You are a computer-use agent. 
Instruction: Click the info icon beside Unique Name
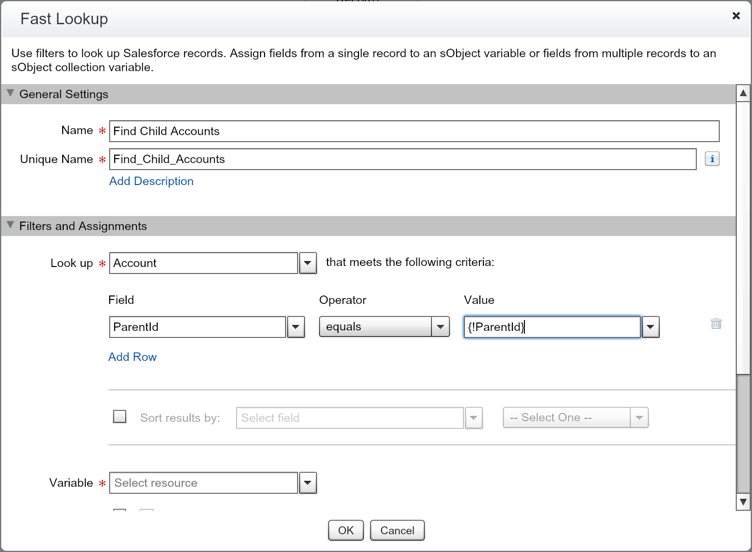pos(712,159)
